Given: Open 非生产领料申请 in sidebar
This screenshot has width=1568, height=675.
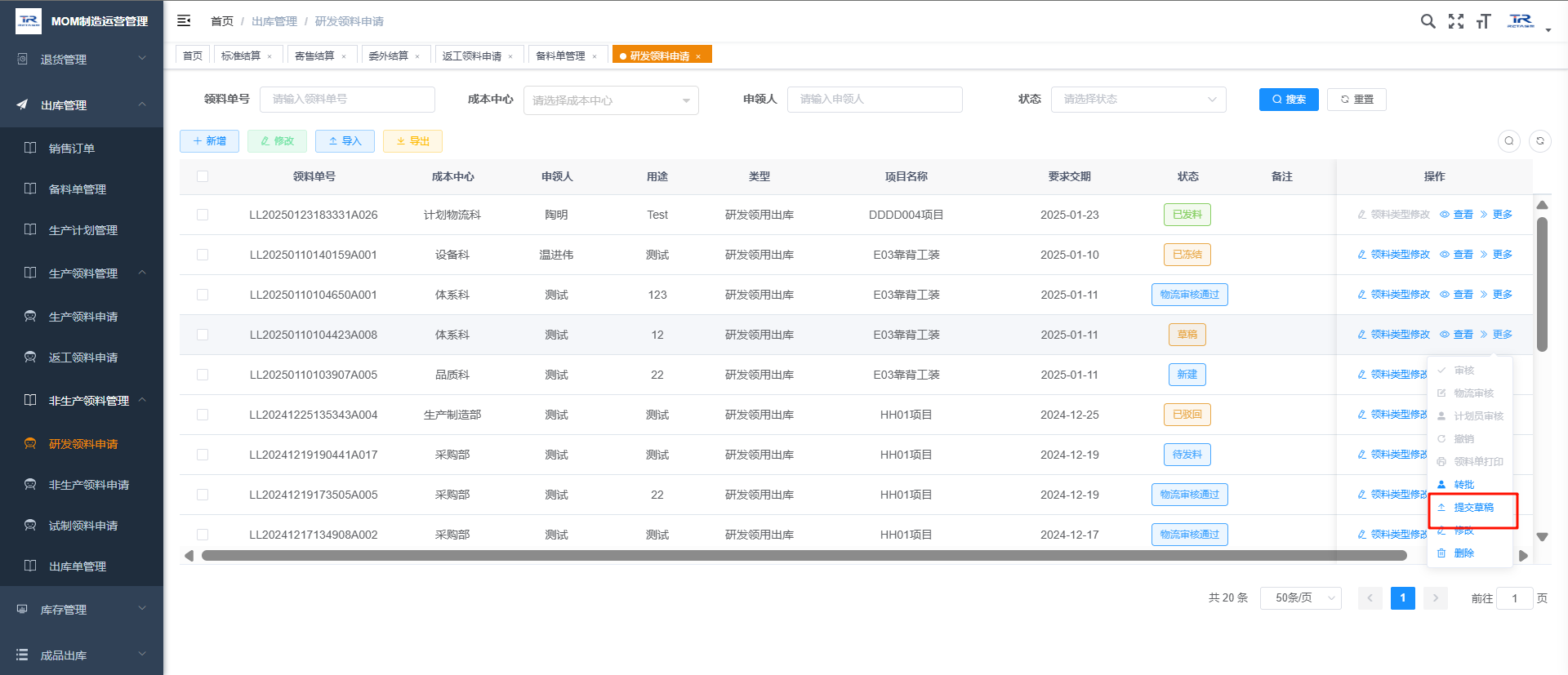Looking at the screenshot, I should click(82, 485).
